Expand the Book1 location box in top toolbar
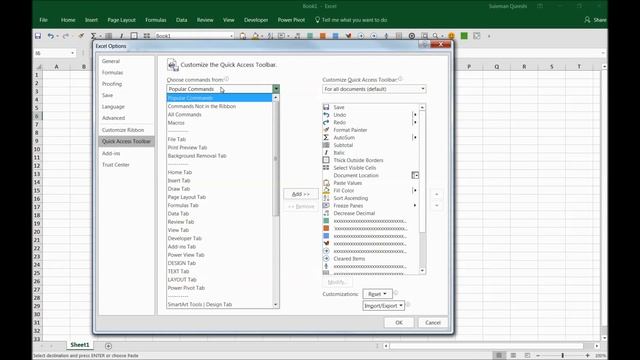Image resolution: width=640 pixels, height=360 pixels. pyautogui.click(x=231, y=36)
